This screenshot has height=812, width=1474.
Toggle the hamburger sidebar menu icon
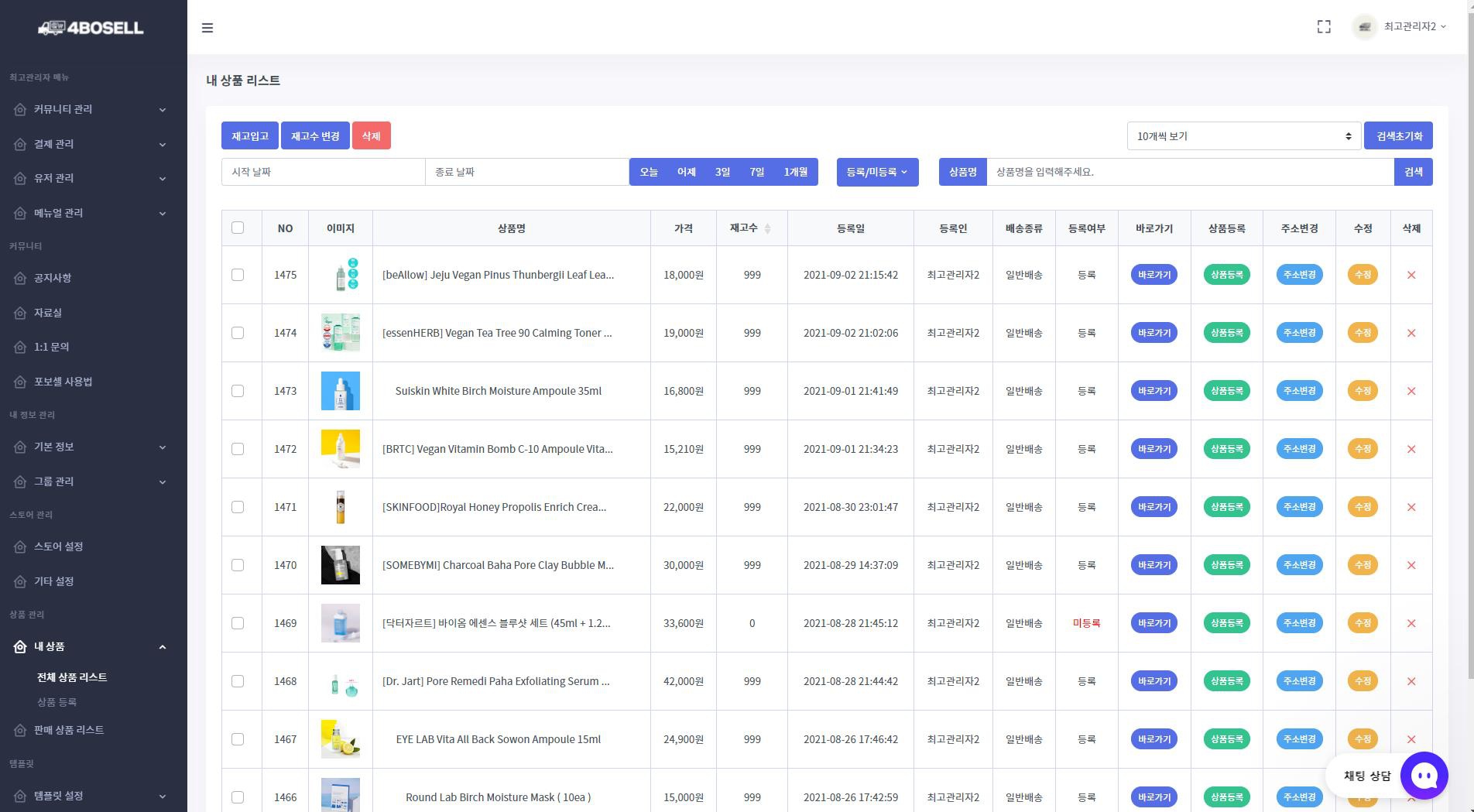tap(207, 28)
